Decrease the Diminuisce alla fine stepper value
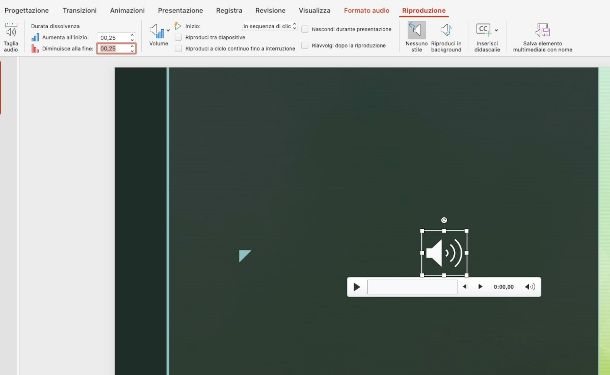 pos(132,51)
